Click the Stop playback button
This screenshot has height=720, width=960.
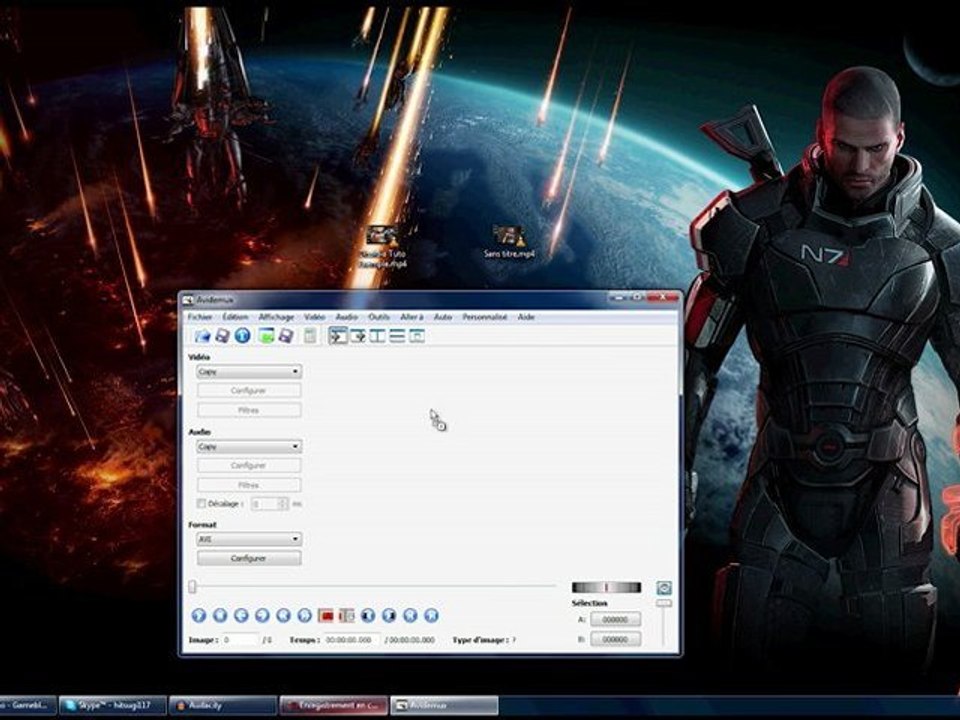pos(220,615)
